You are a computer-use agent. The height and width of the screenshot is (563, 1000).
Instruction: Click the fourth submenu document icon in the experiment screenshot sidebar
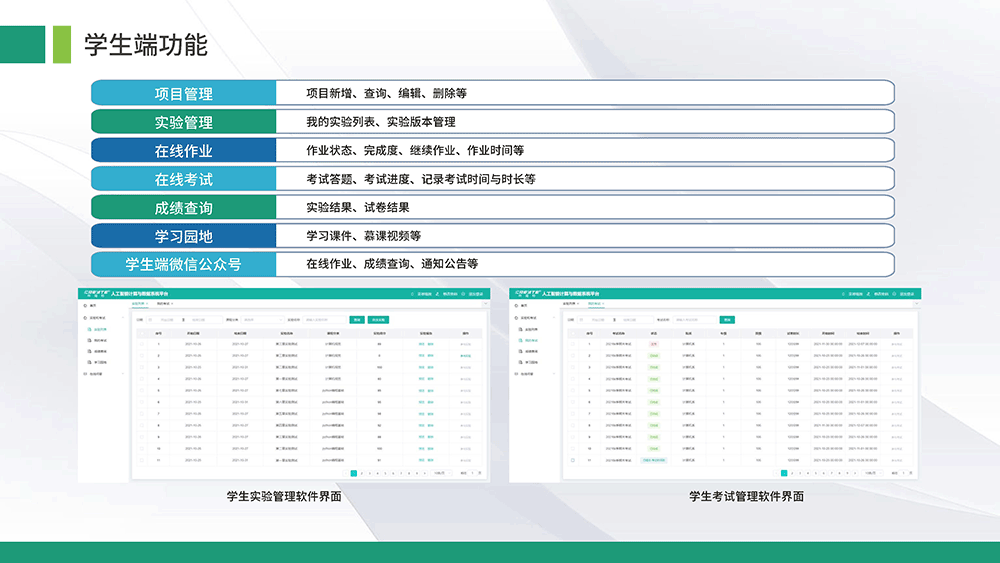coord(89,362)
